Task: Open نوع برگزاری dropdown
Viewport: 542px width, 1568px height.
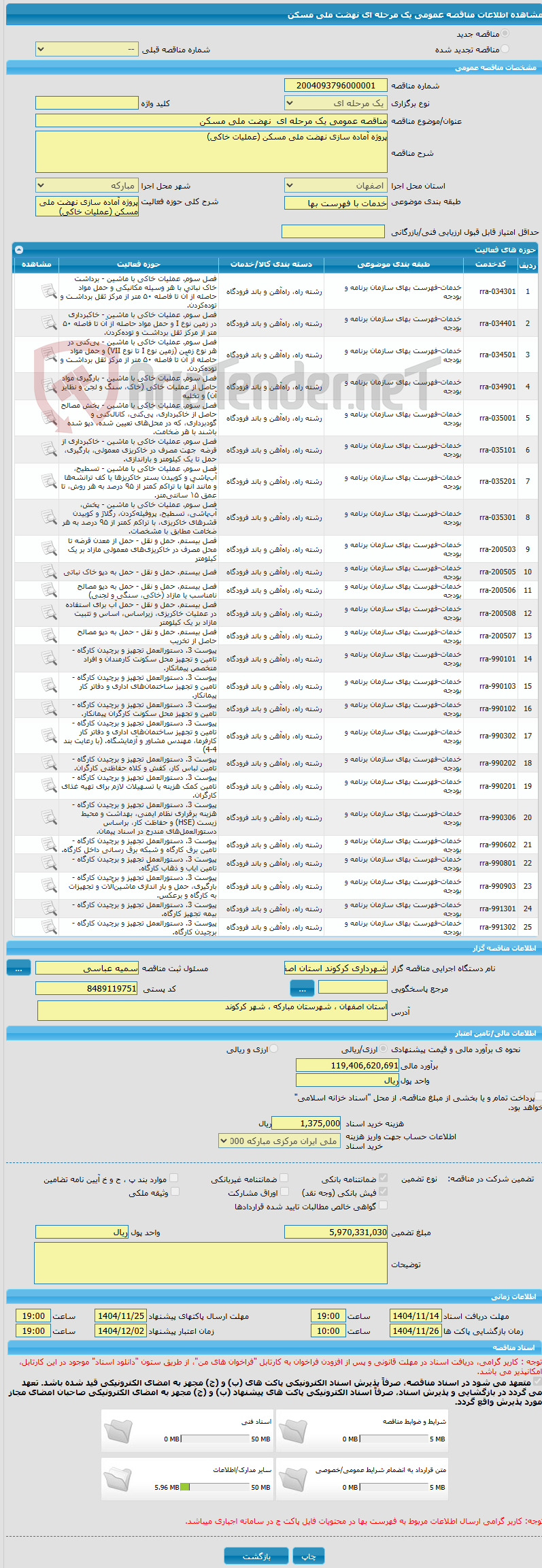Action: (x=336, y=103)
